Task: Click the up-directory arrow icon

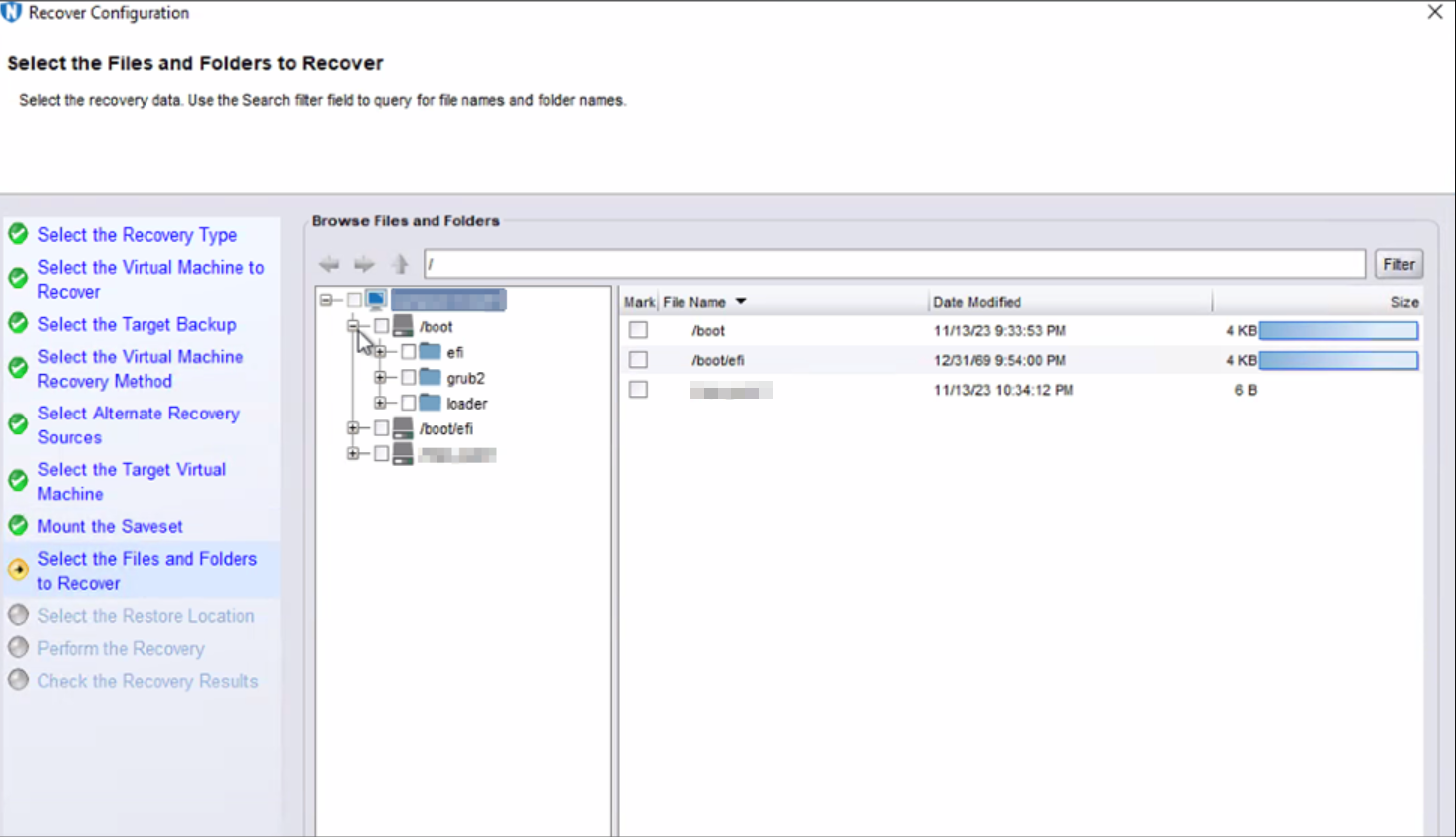Action: [x=398, y=264]
